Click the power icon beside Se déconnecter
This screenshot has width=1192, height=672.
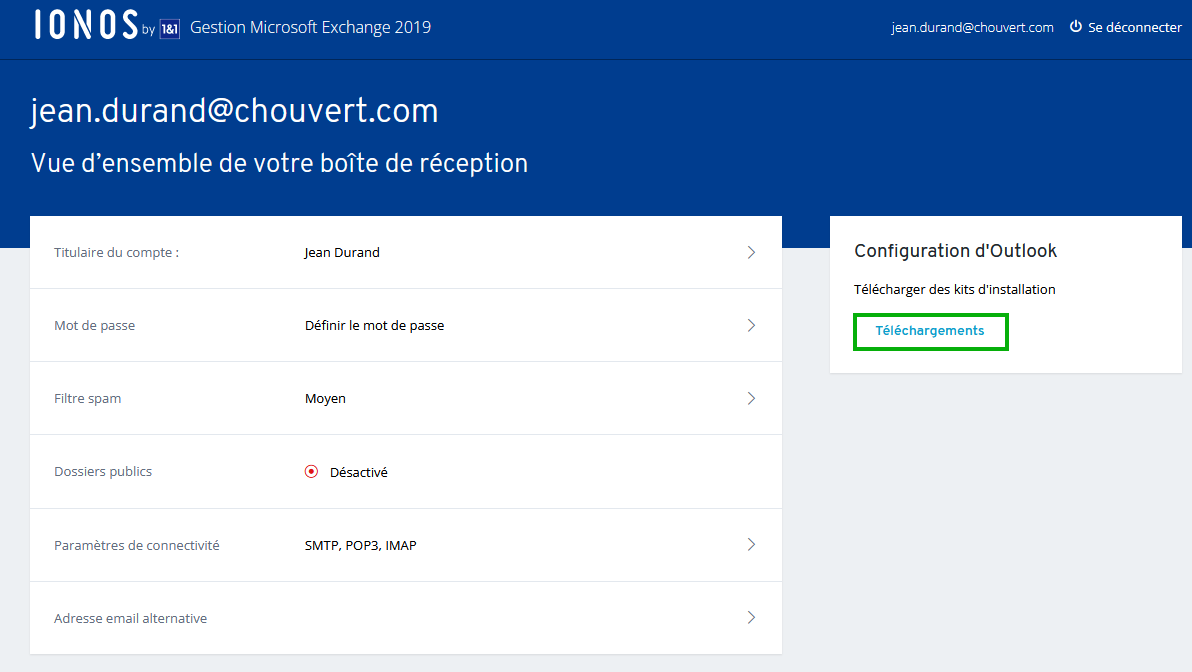tap(1076, 27)
